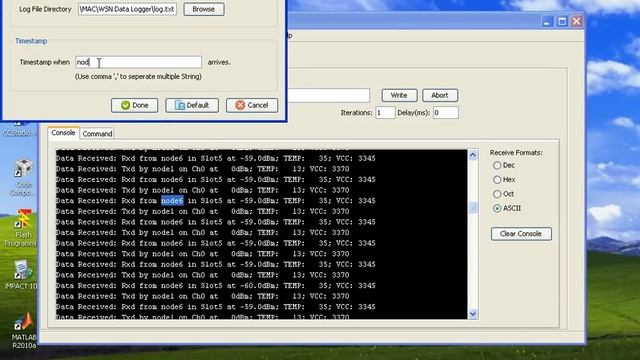Switch to the Command tab
640x360 pixels.
click(x=97, y=134)
